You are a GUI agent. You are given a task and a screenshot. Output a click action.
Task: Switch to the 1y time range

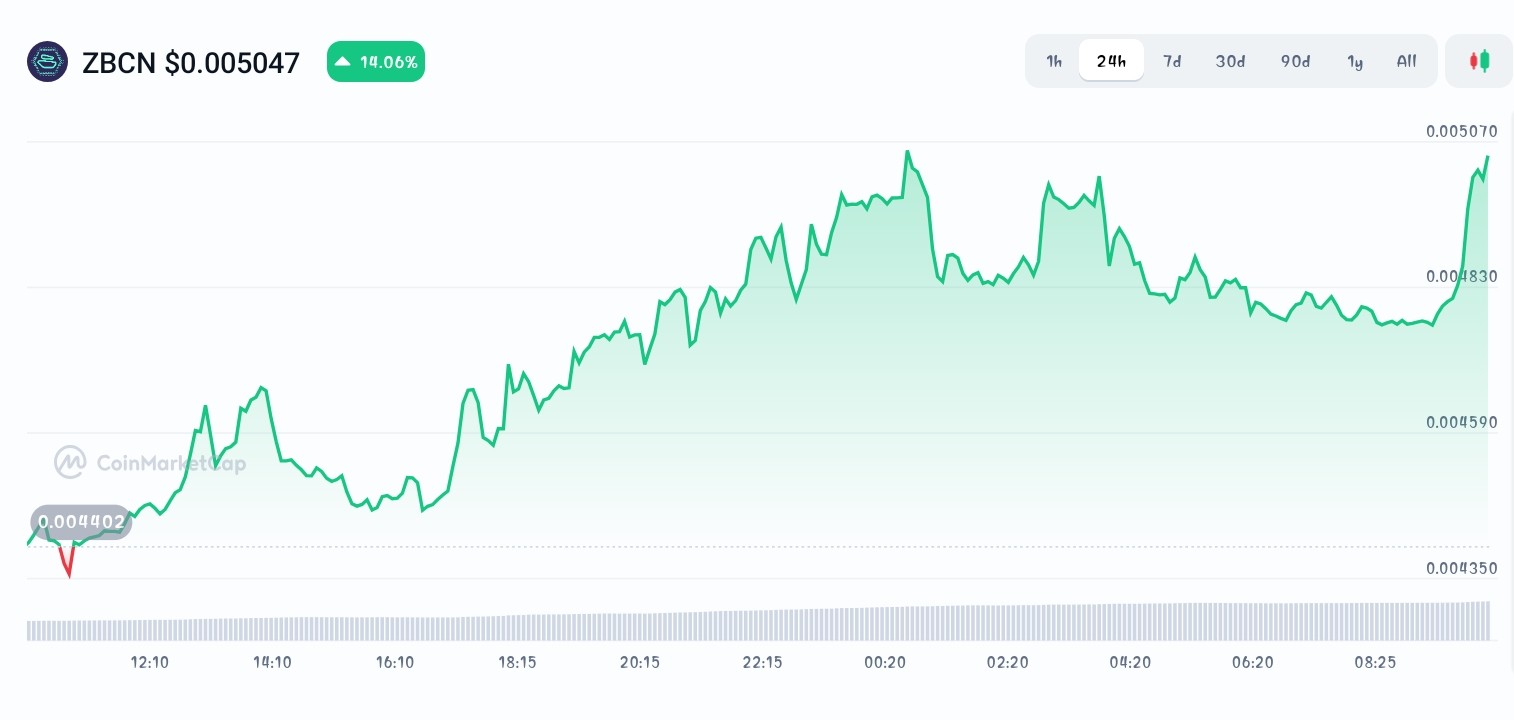1355,61
